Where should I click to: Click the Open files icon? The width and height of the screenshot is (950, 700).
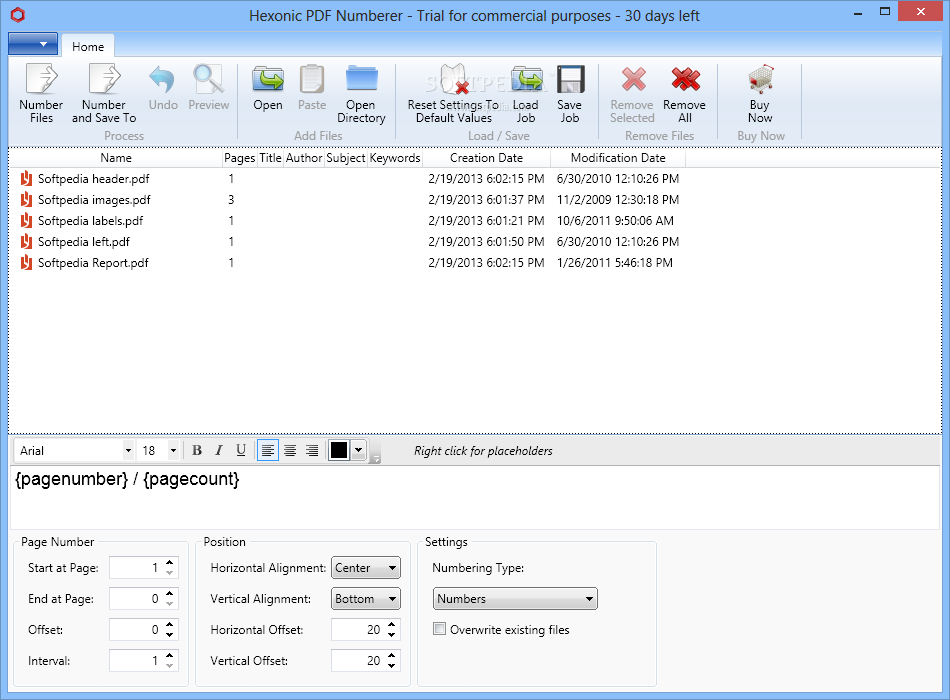click(268, 79)
